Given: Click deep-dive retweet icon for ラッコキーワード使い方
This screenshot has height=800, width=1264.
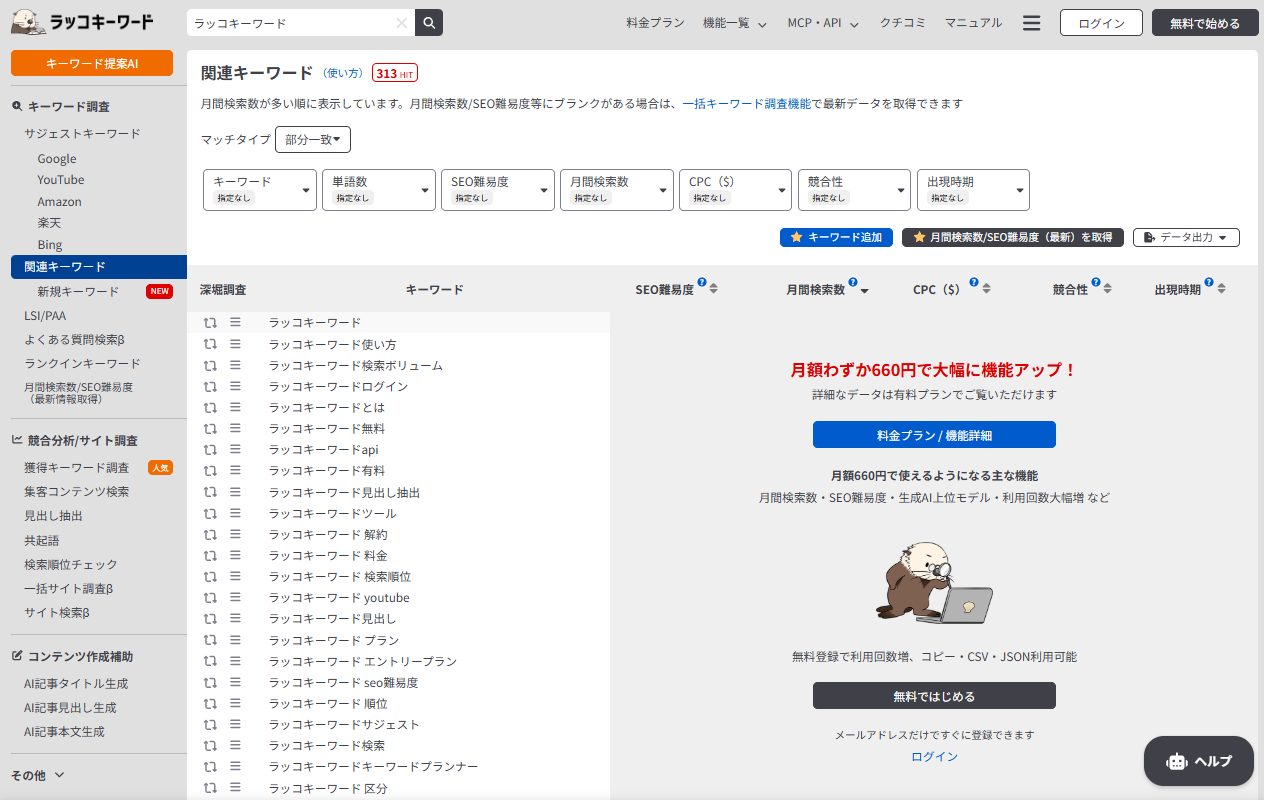Looking at the screenshot, I should (x=210, y=344).
